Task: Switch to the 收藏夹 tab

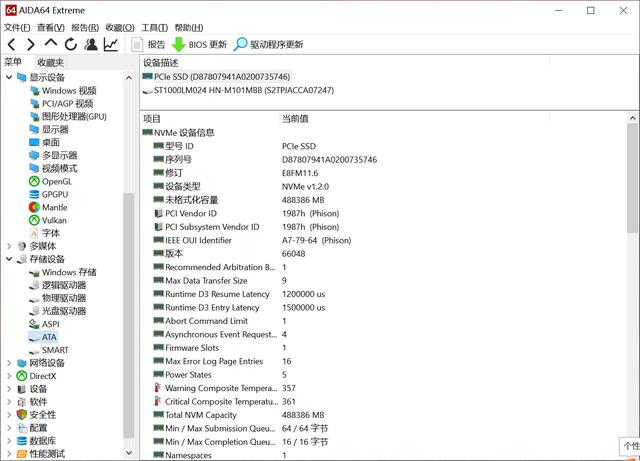Action: tap(51, 62)
